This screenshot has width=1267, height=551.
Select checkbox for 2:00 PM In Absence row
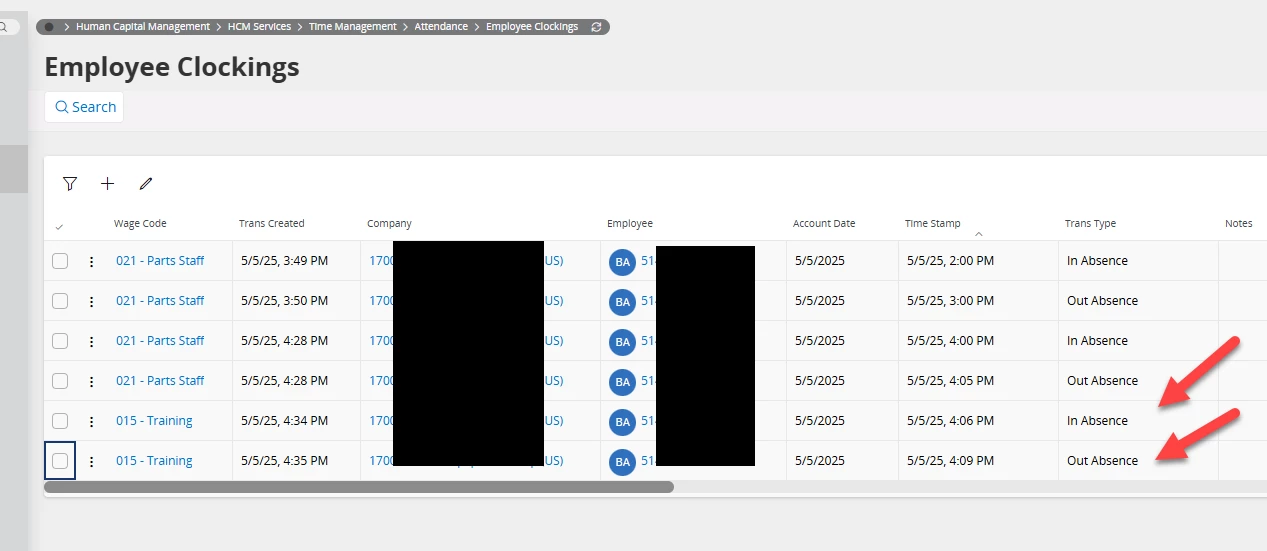click(60, 261)
